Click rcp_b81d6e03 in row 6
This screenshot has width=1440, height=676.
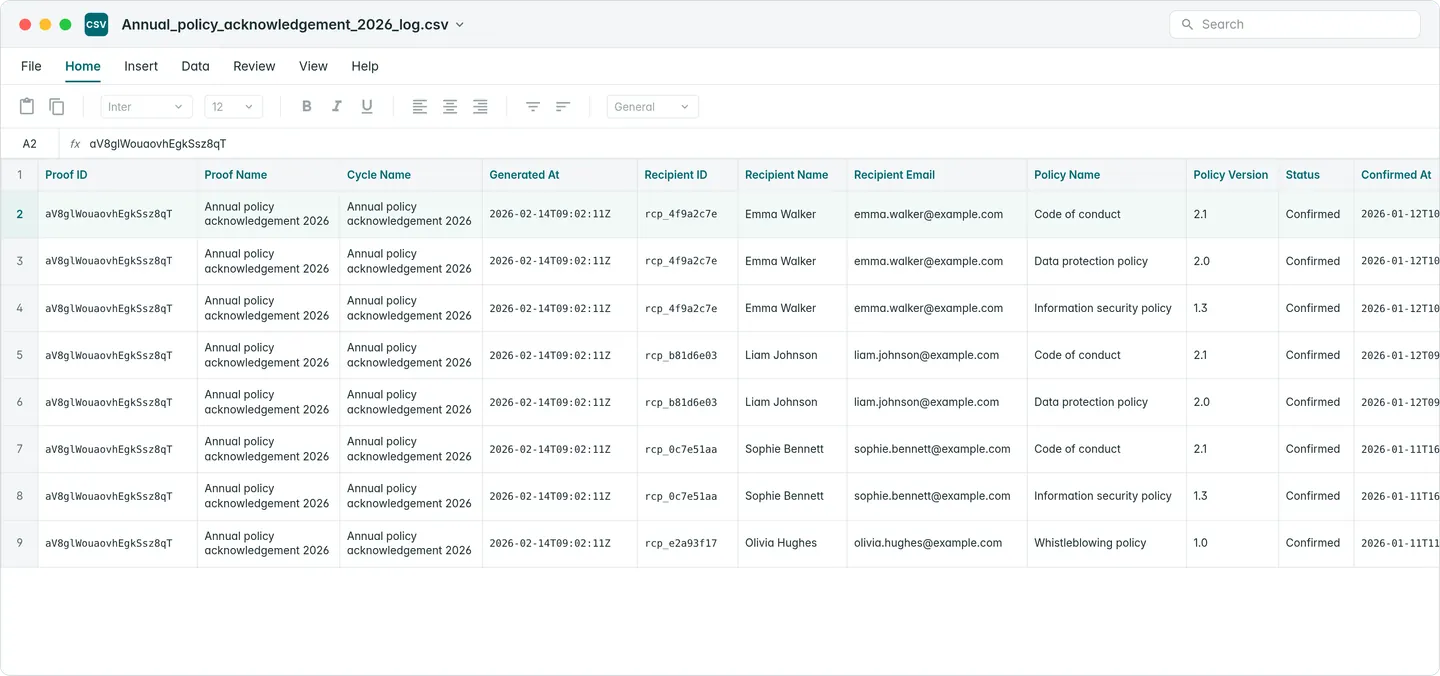point(688,402)
